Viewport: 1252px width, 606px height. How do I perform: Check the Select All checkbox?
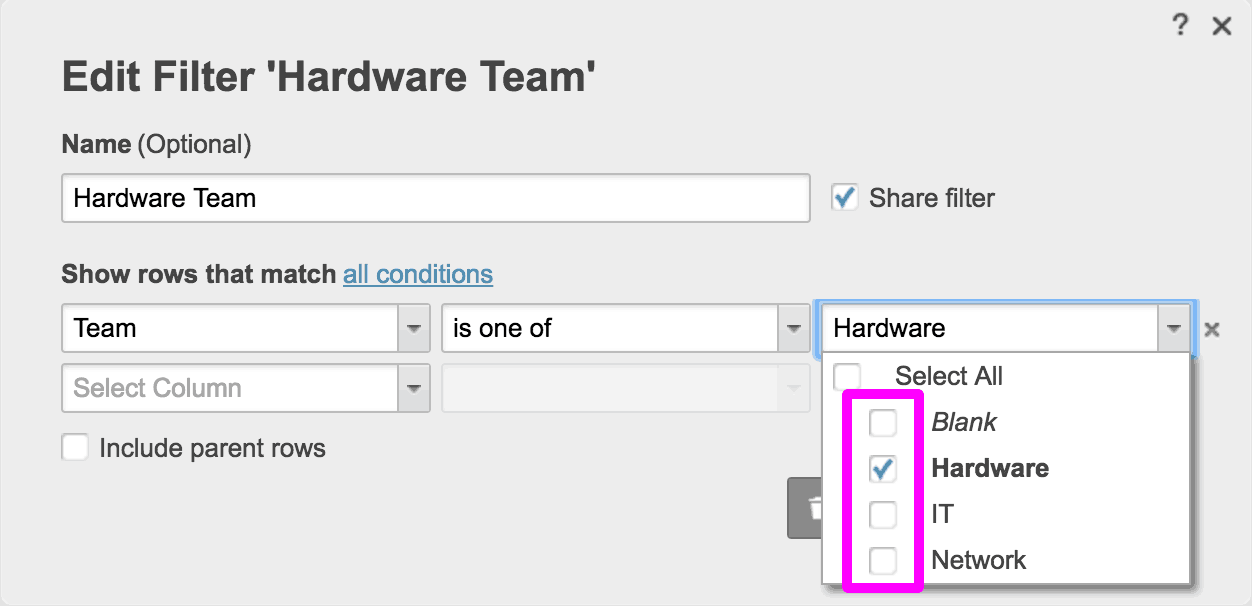tap(847, 376)
